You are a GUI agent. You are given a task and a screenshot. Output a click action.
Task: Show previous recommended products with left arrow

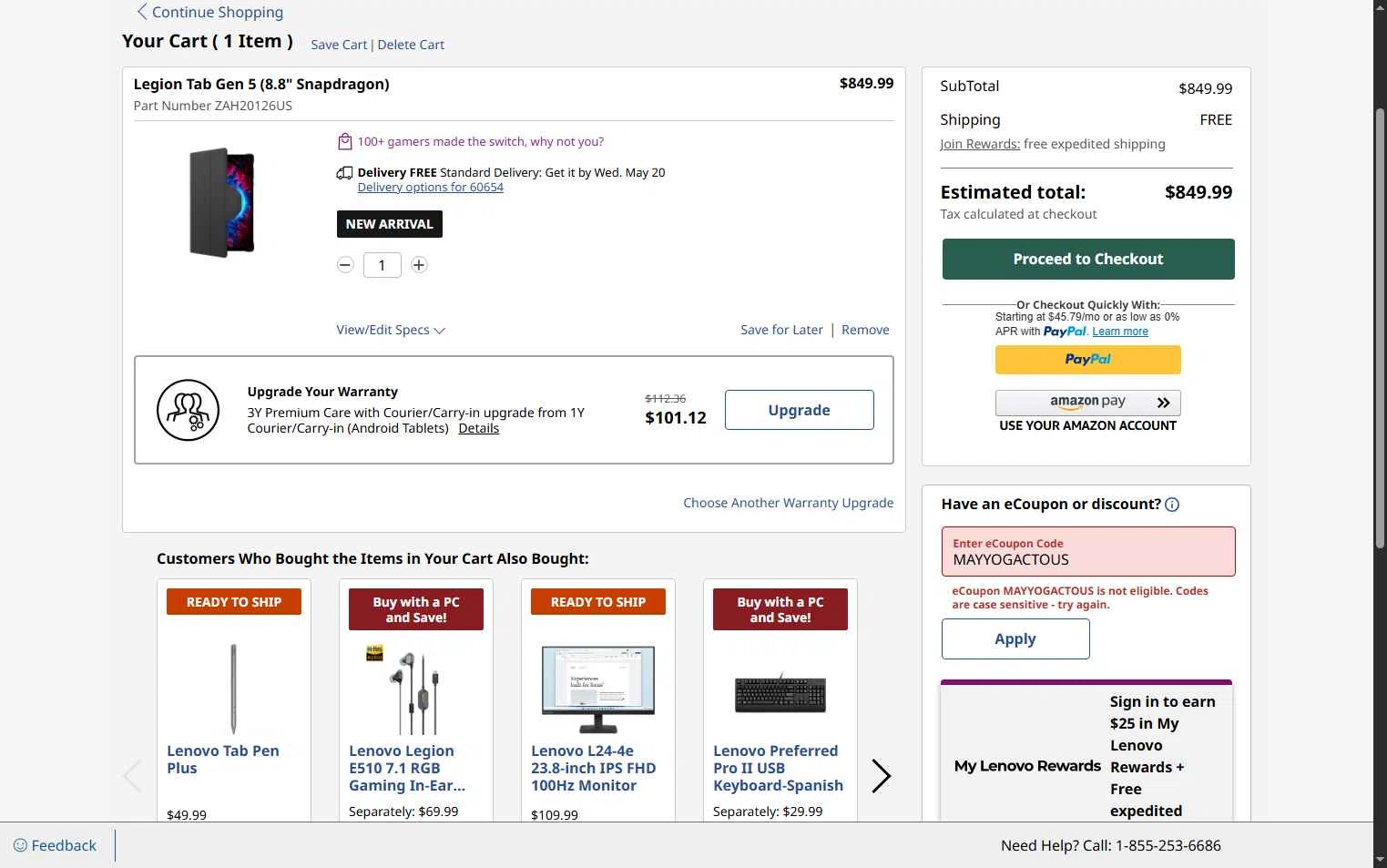[133, 776]
